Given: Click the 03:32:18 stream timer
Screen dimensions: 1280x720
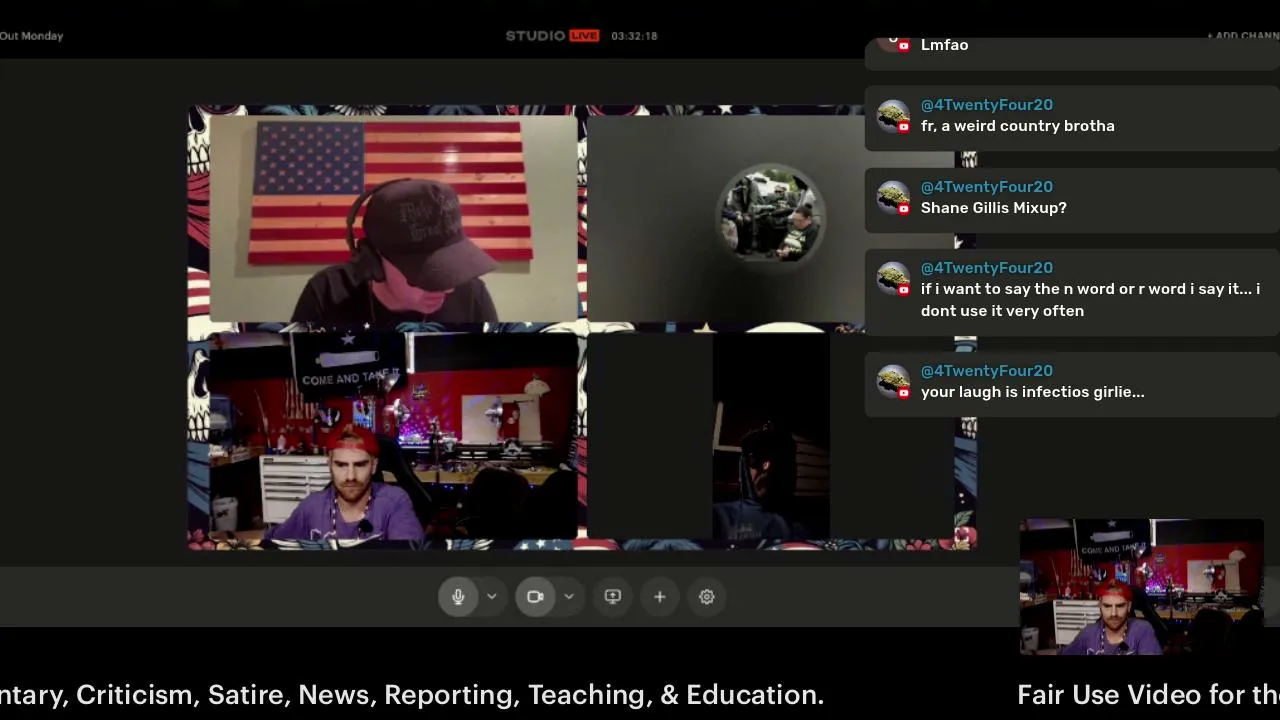Looking at the screenshot, I should [634, 36].
